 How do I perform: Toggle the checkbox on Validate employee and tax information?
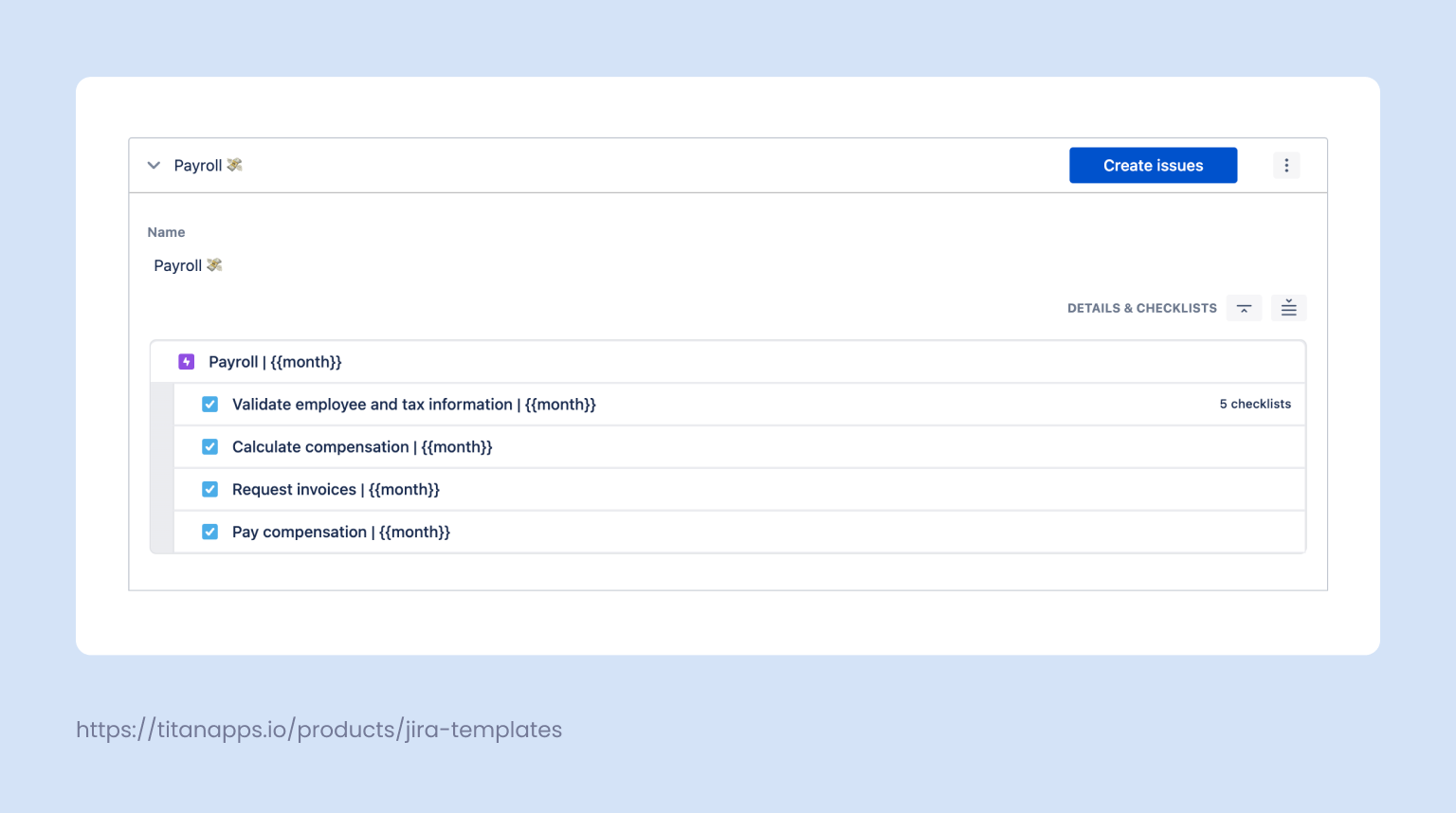209,404
